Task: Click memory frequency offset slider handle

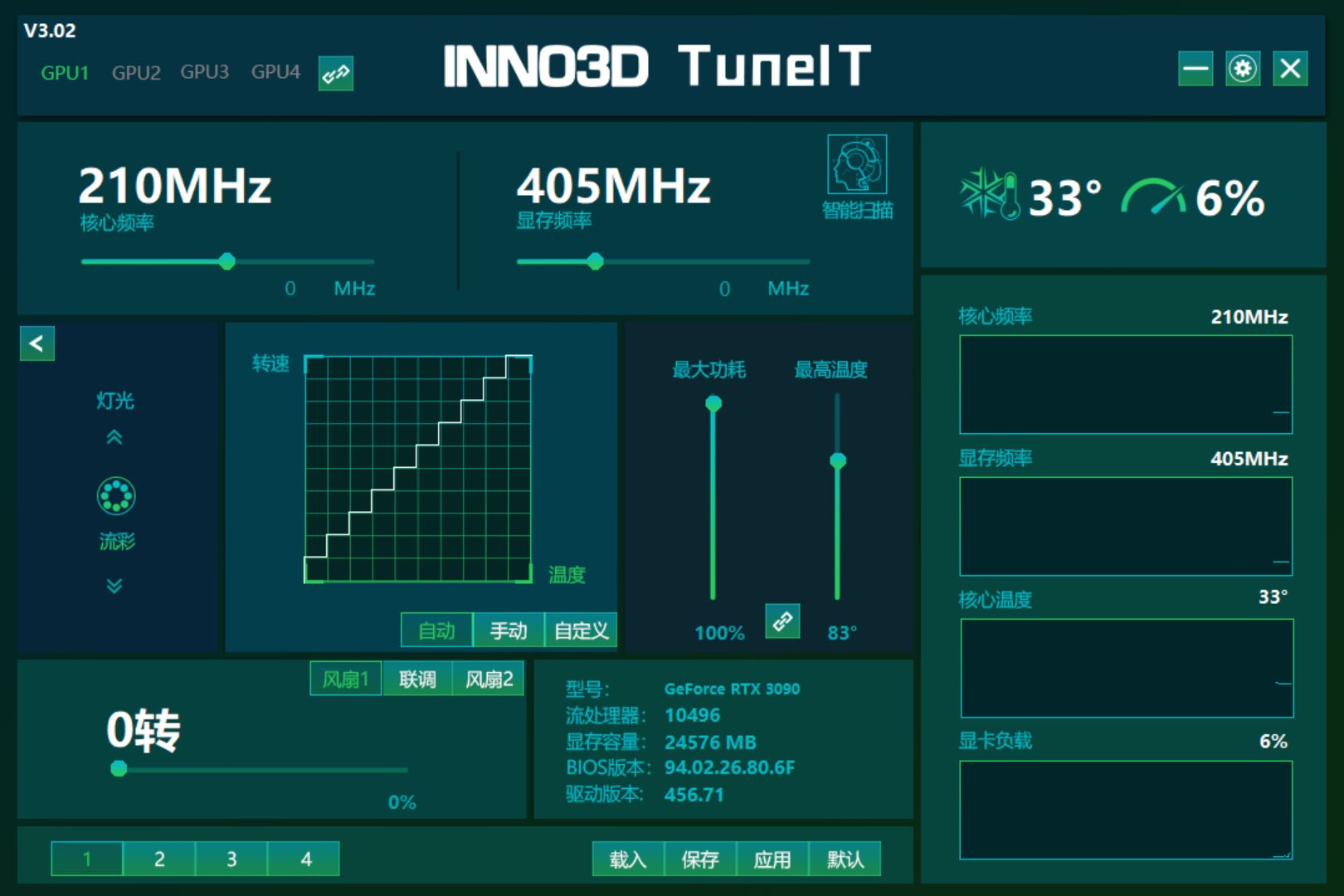Action: 595,261
